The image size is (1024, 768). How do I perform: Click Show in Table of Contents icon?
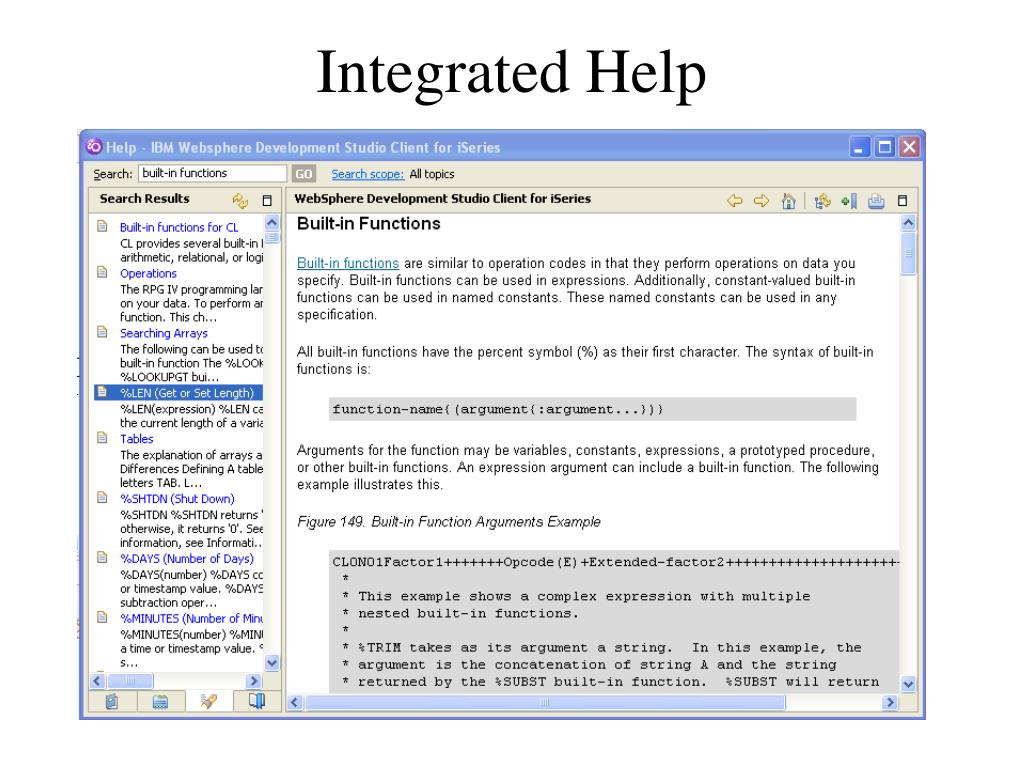822,201
